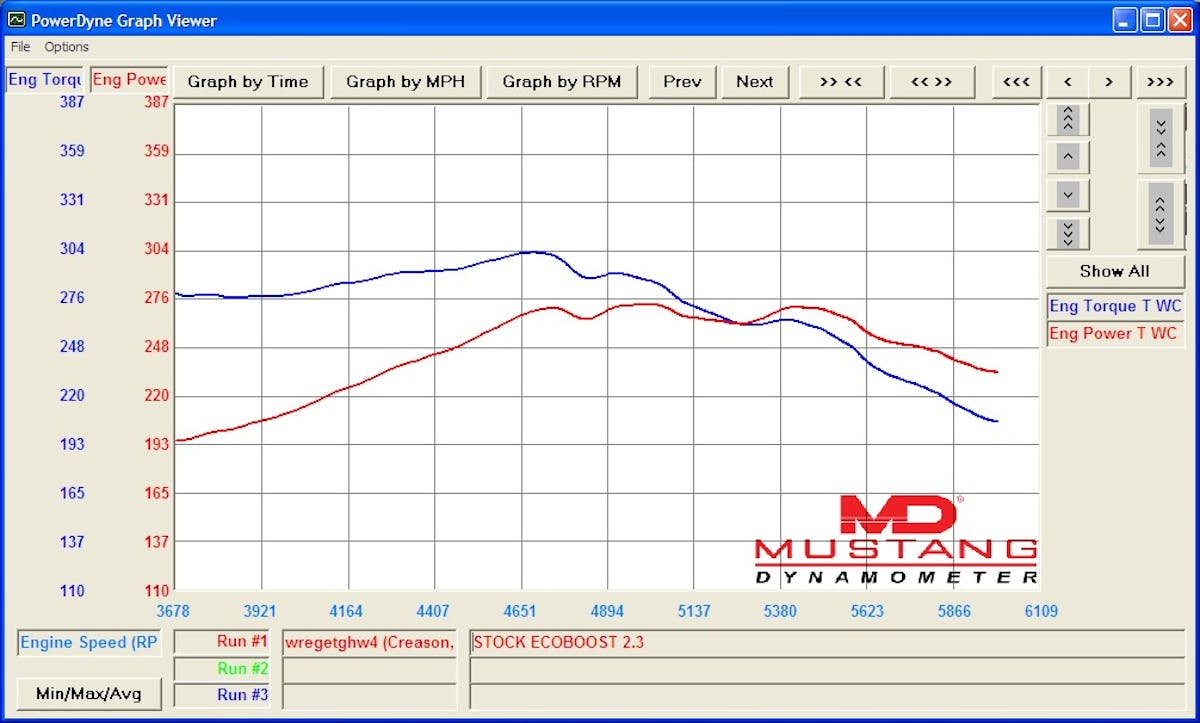Click the triple down-chevron vertical scroll button
1200x723 pixels.
pos(1068,233)
